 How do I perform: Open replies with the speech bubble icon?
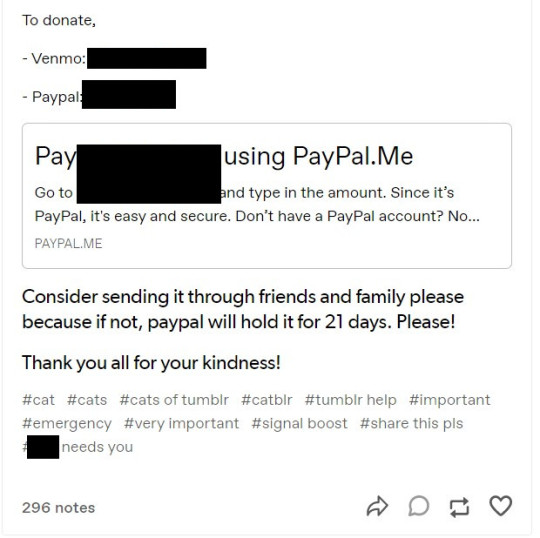[419, 506]
